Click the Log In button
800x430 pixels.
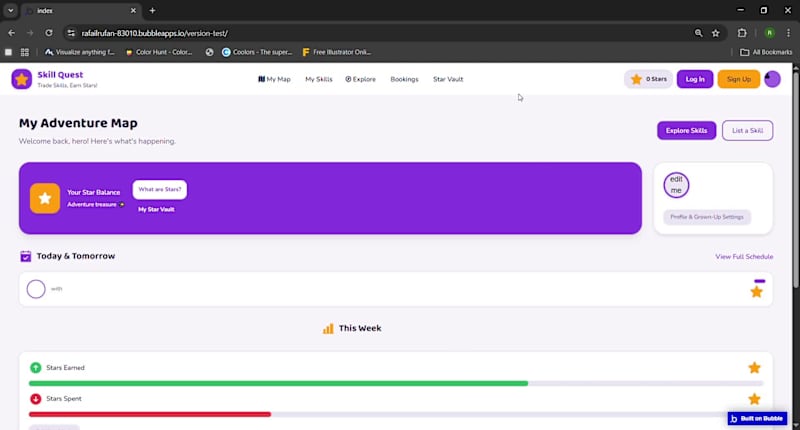(695, 79)
